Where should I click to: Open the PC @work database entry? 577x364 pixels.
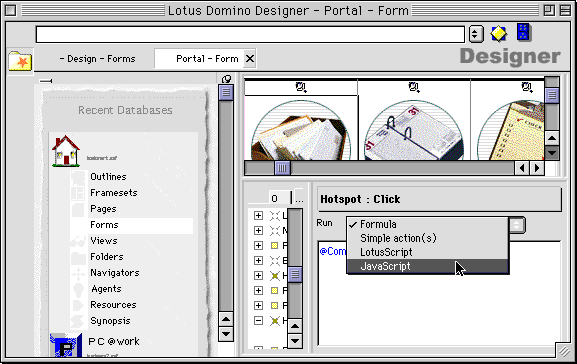click(x=114, y=342)
